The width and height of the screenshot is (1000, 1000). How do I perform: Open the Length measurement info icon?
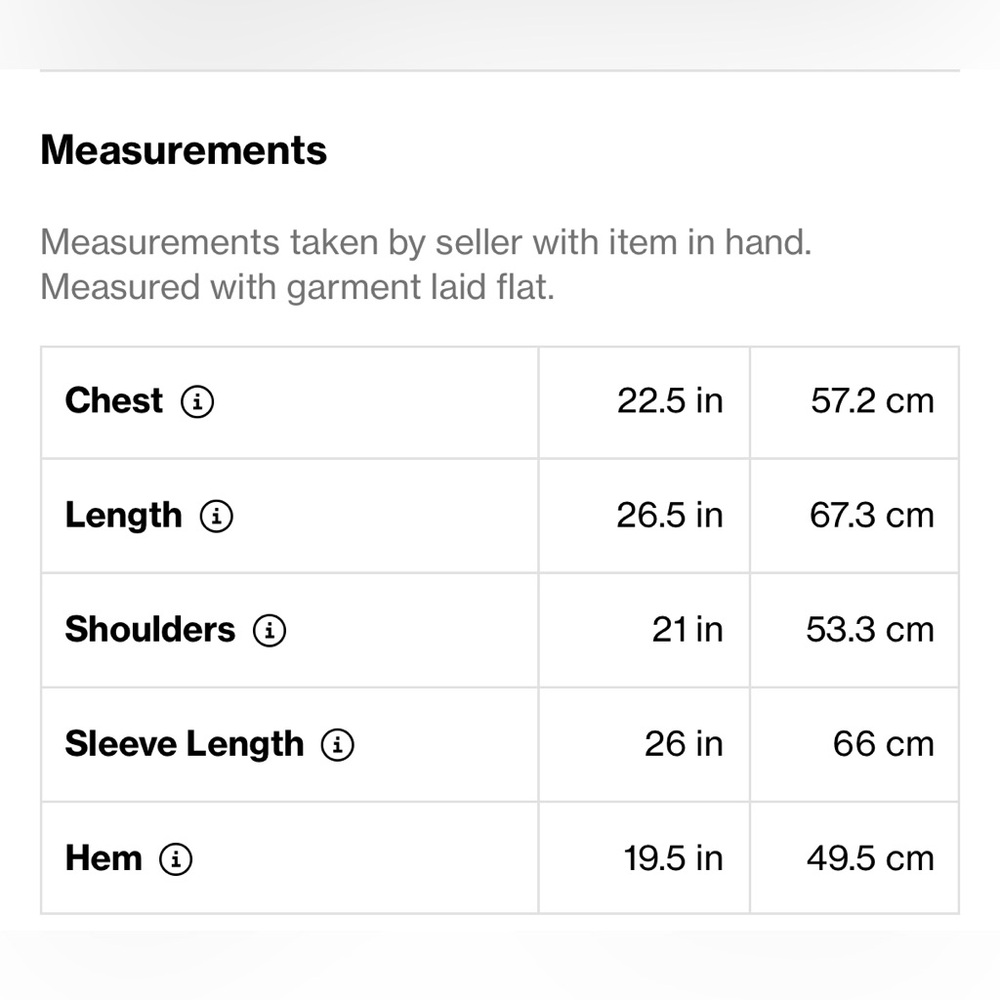[x=216, y=516]
